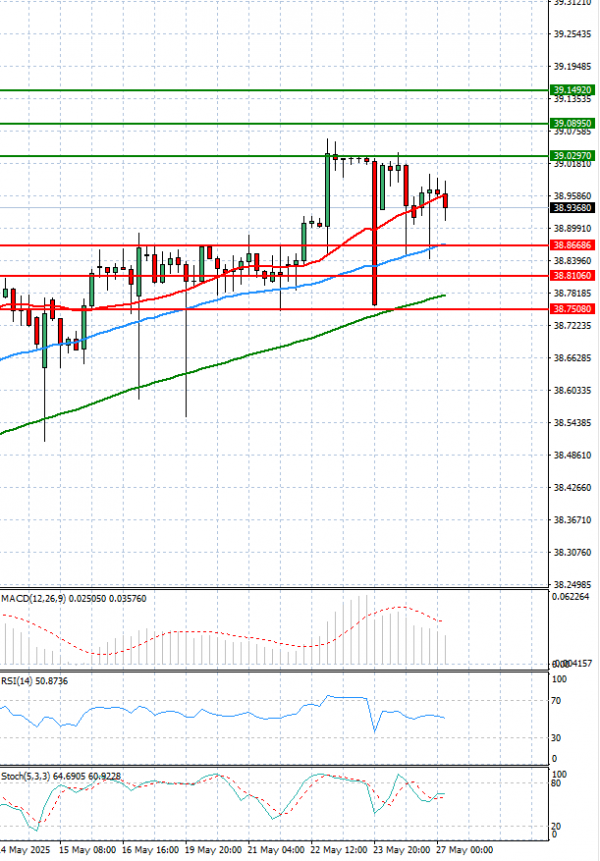The image size is (600, 861).
Task: Click the green 39.14920 resistance price label
Action: point(572,90)
